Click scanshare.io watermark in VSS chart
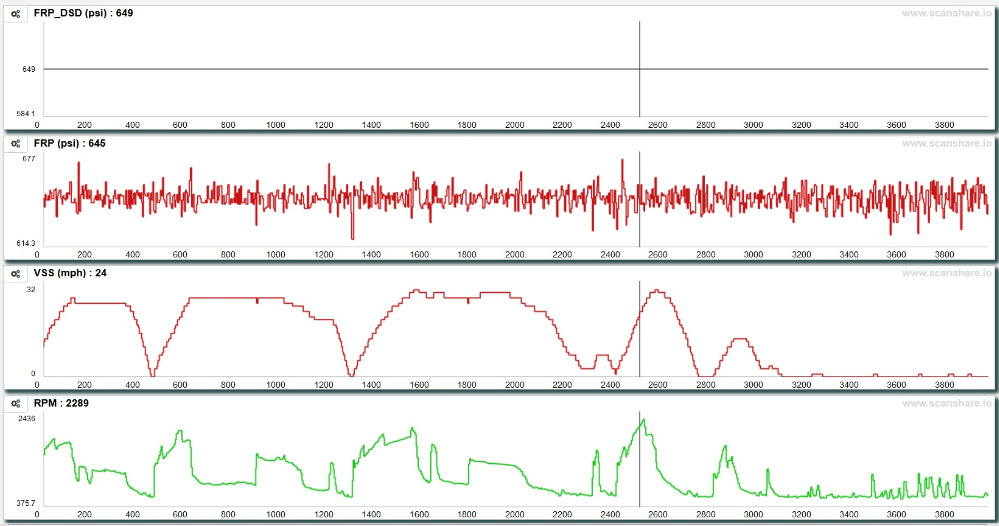This screenshot has width=999, height=526. coord(946,272)
